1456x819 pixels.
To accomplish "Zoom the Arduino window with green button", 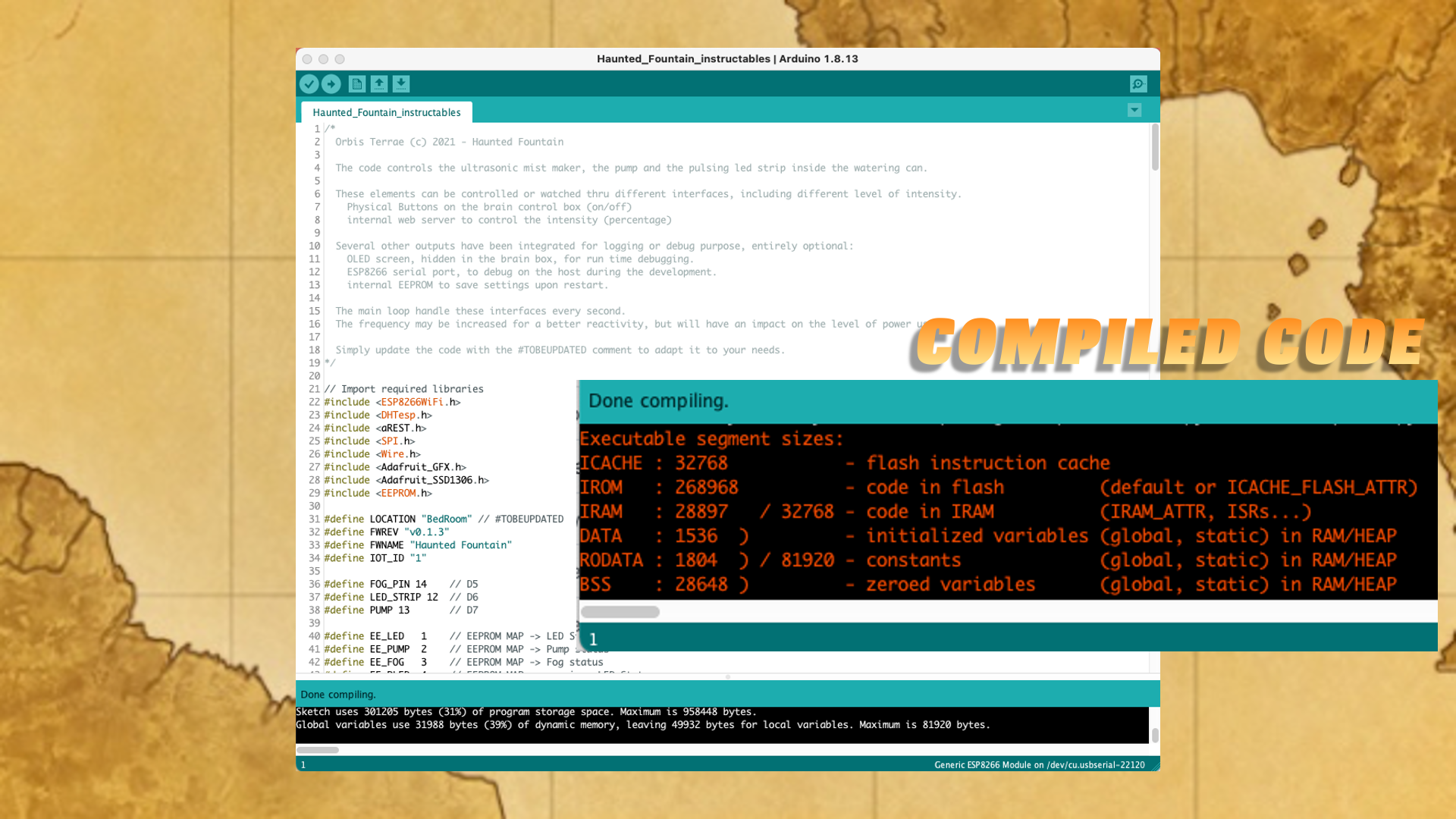I will 340,59.
